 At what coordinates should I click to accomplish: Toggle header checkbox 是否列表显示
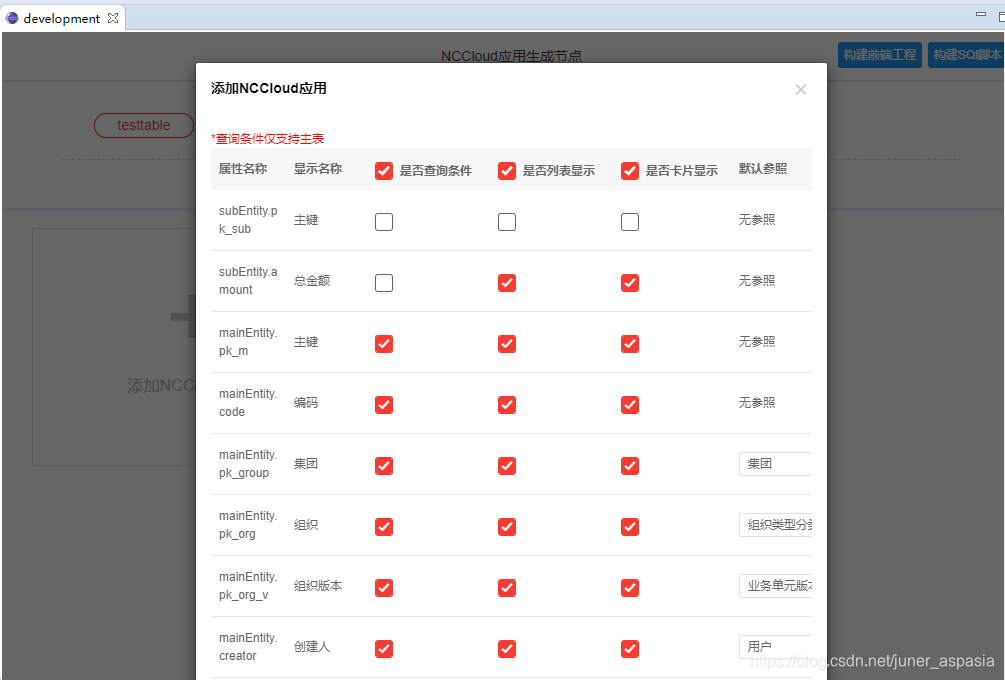pyautogui.click(x=507, y=171)
